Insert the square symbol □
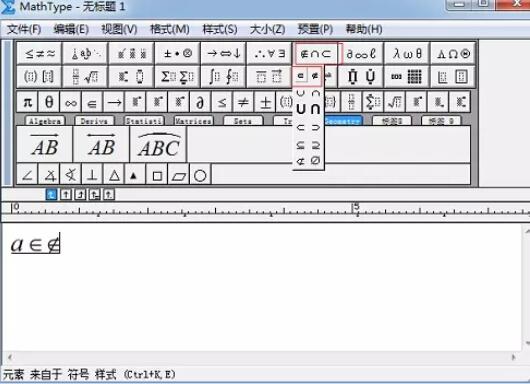The image size is (530, 384). click(x=157, y=175)
